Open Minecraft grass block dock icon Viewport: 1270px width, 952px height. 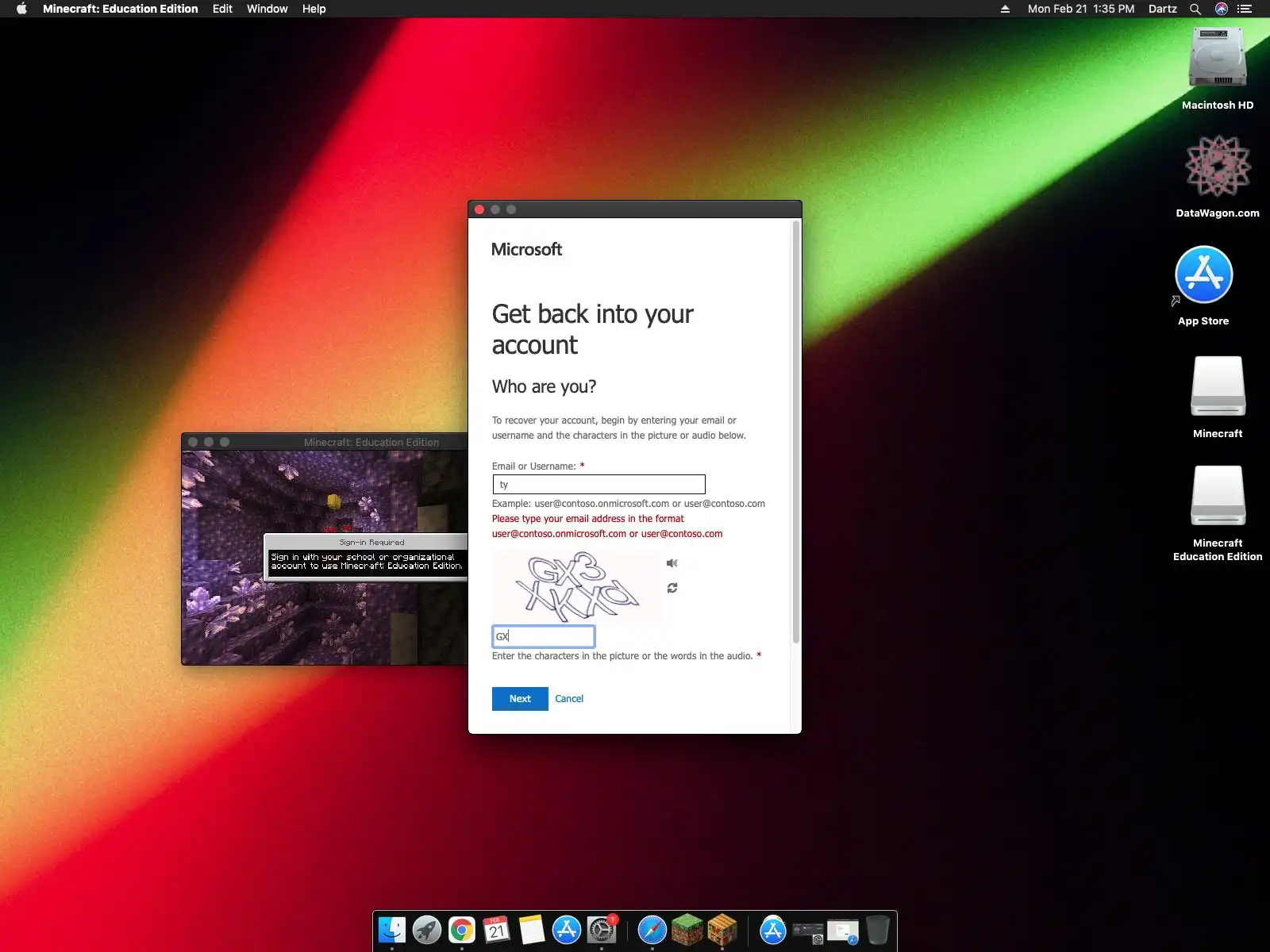687,930
